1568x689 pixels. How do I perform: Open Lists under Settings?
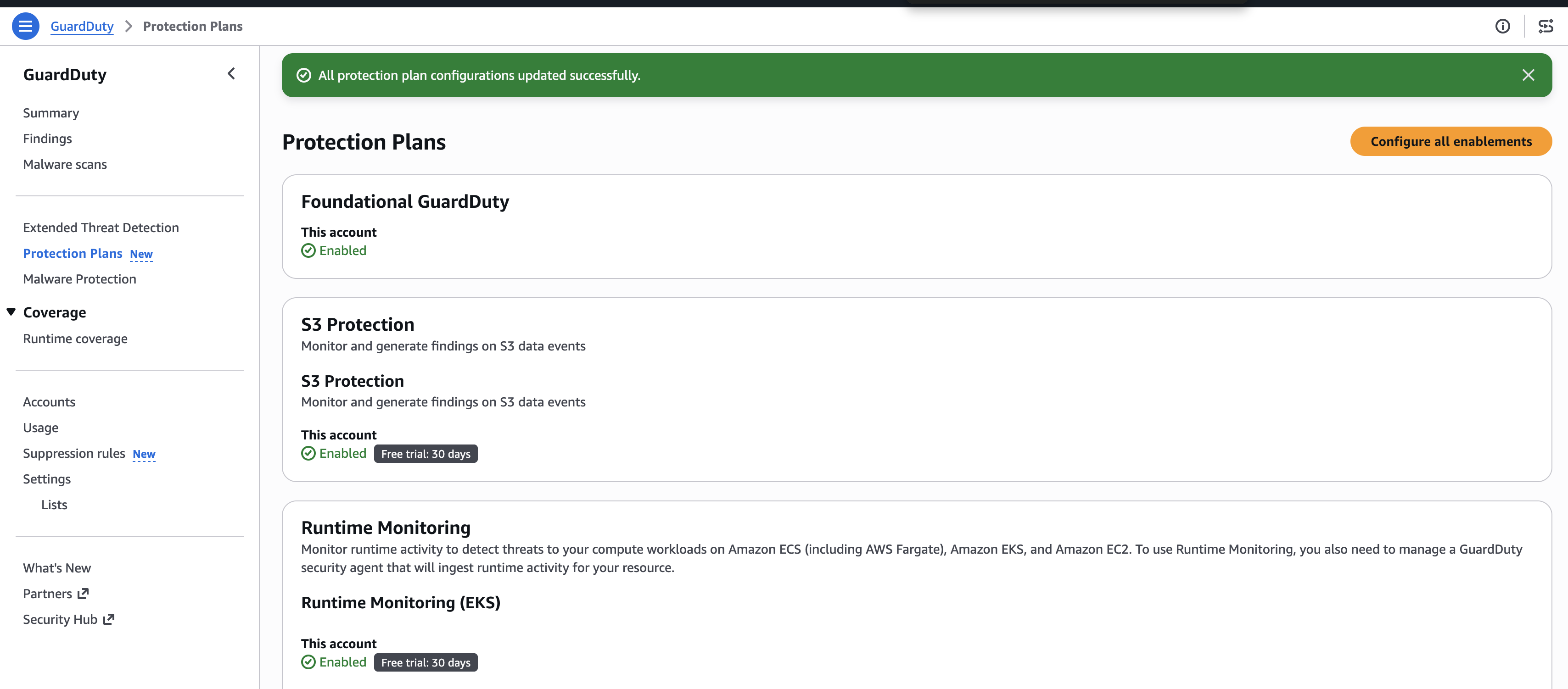pyautogui.click(x=54, y=504)
